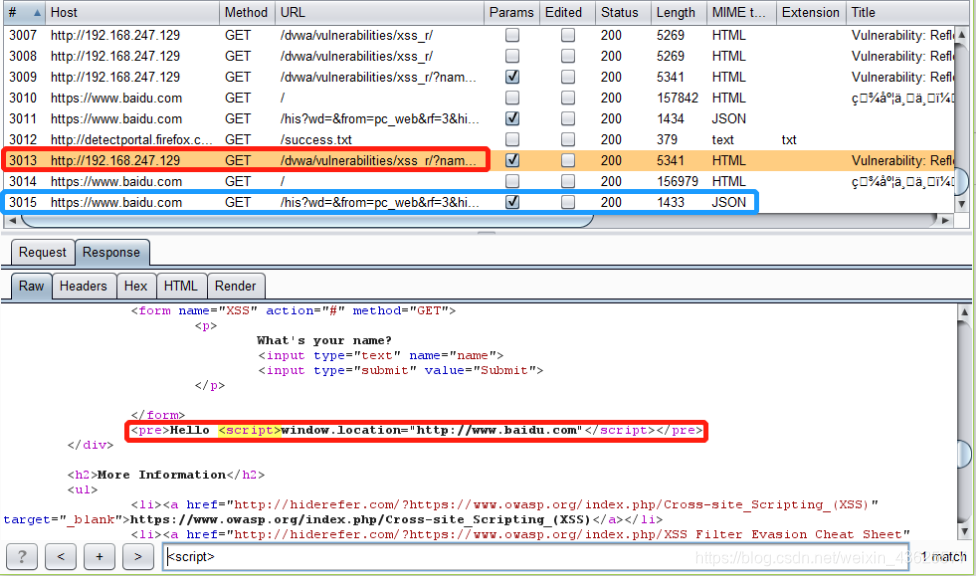Sort history by Host column
The width and height of the screenshot is (976, 576).
[x=133, y=12]
